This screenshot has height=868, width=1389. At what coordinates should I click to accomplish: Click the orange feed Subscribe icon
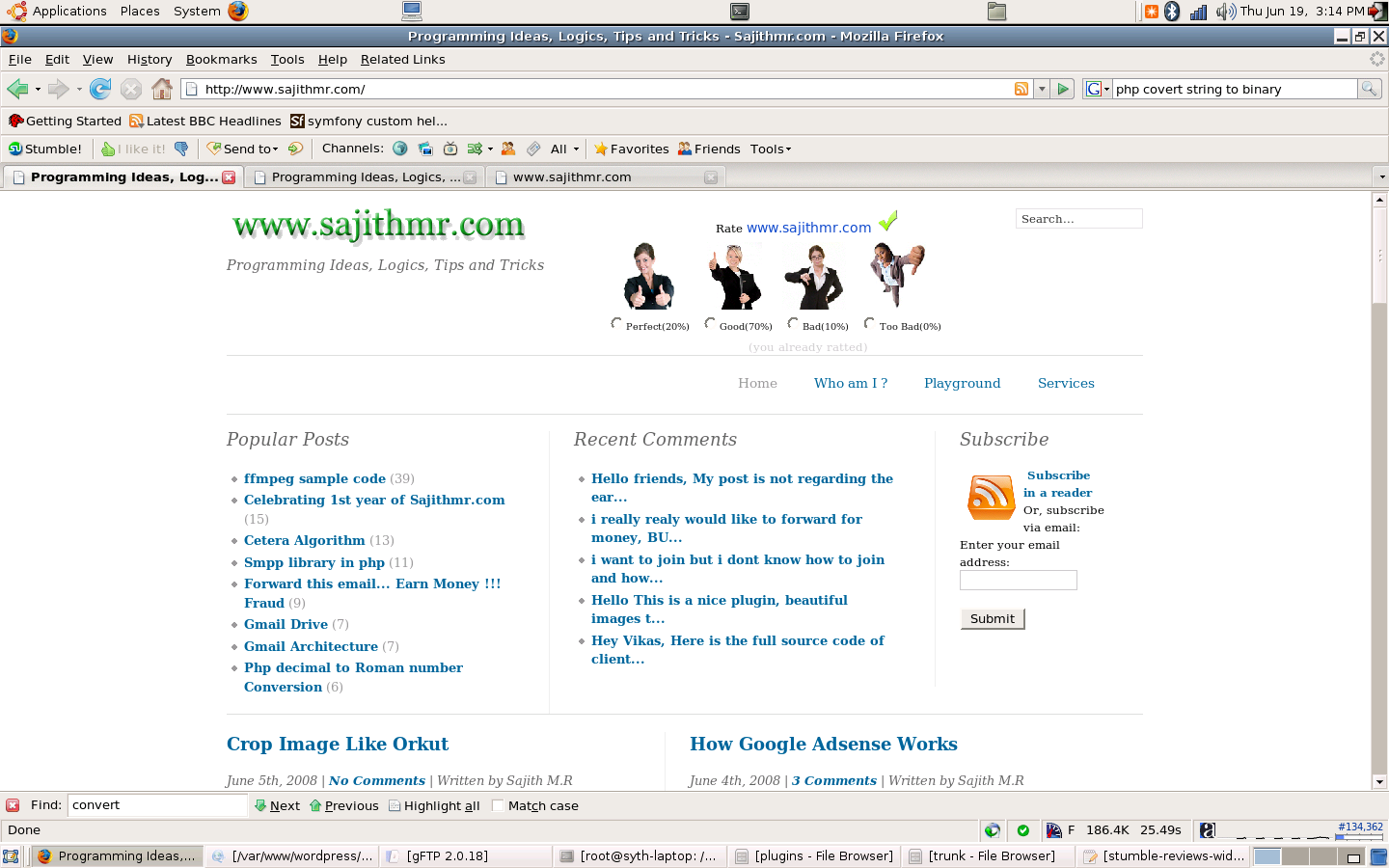click(991, 498)
